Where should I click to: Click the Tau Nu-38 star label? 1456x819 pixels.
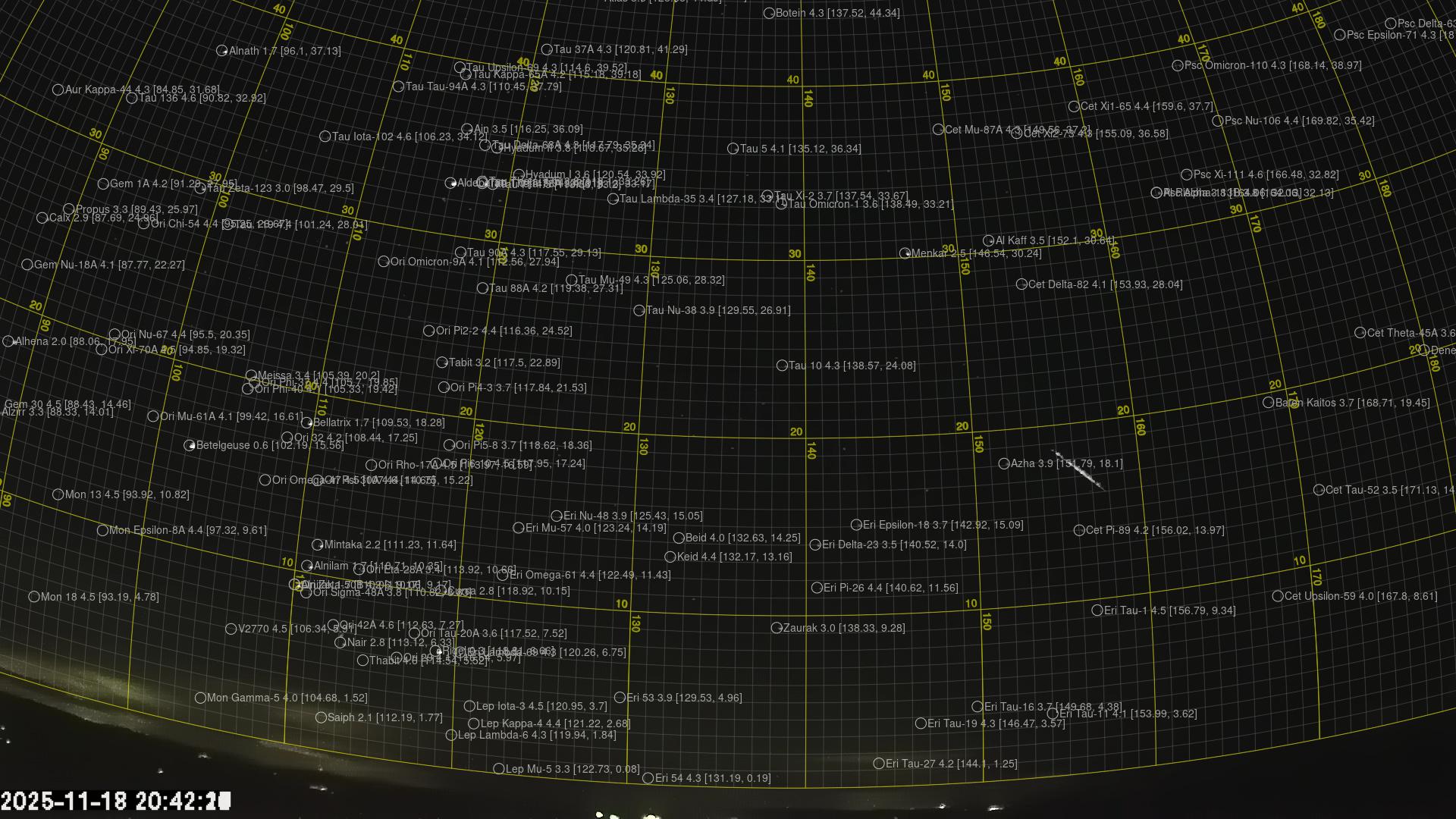point(717,310)
